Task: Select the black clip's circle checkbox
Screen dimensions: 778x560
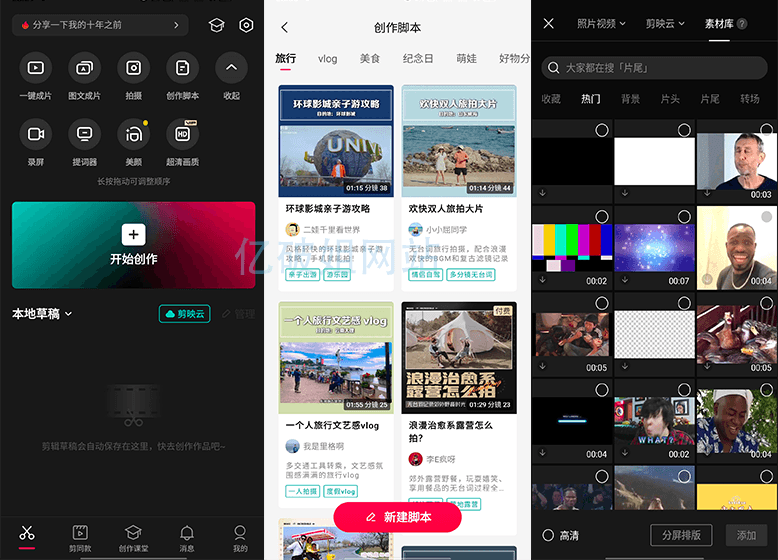Action: [x=602, y=130]
